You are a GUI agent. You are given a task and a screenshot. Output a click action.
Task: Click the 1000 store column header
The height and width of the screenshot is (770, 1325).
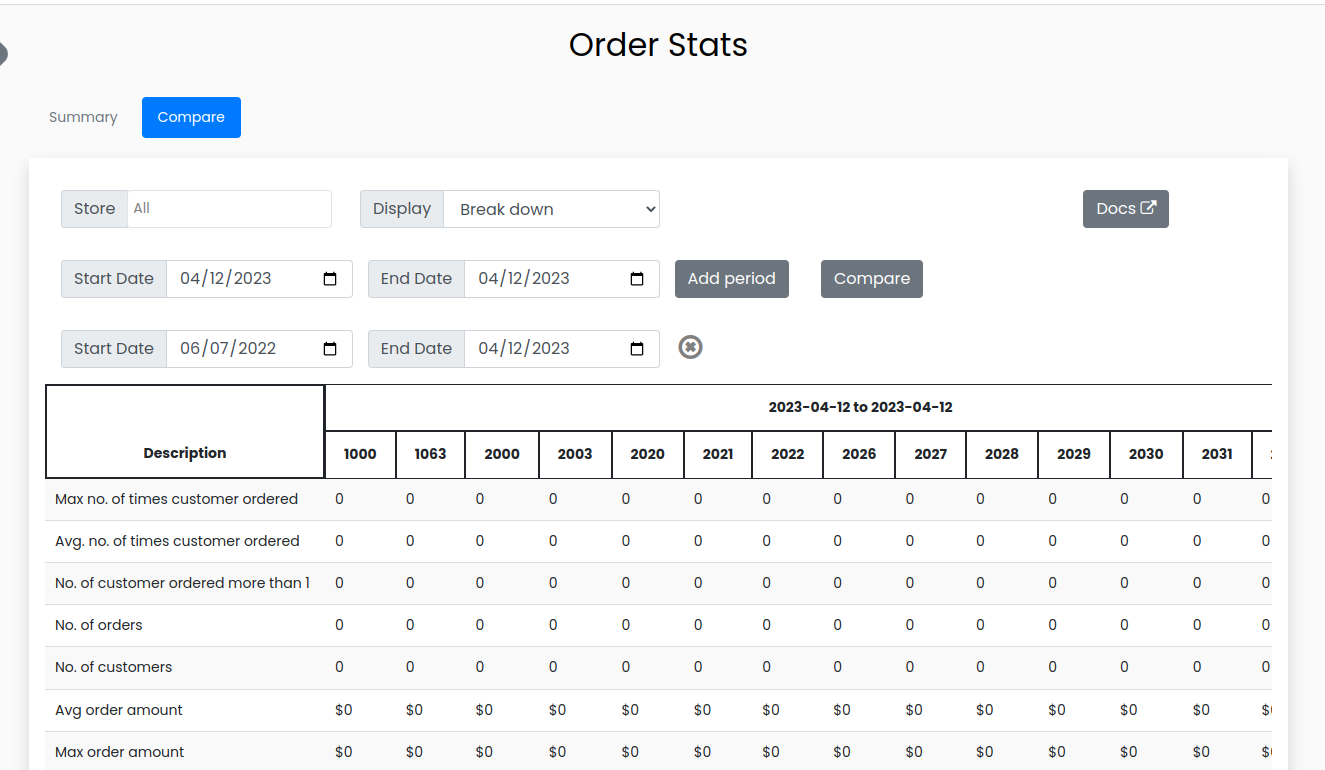tap(360, 454)
